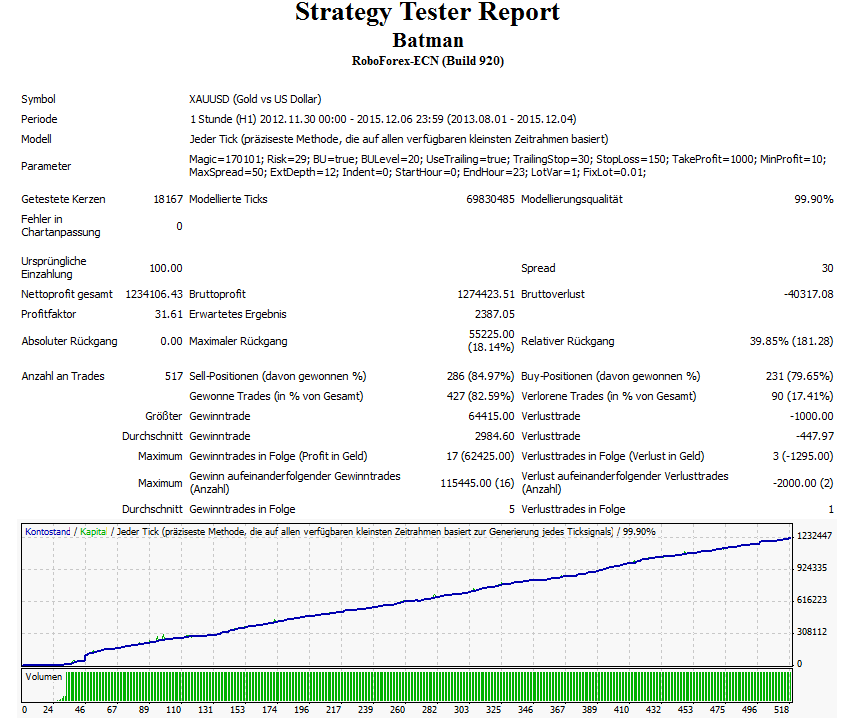Click the 'Maximaler Rückgang' value 55225.00 (18.14%)
This screenshot has height=718, width=852.
point(491,340)
